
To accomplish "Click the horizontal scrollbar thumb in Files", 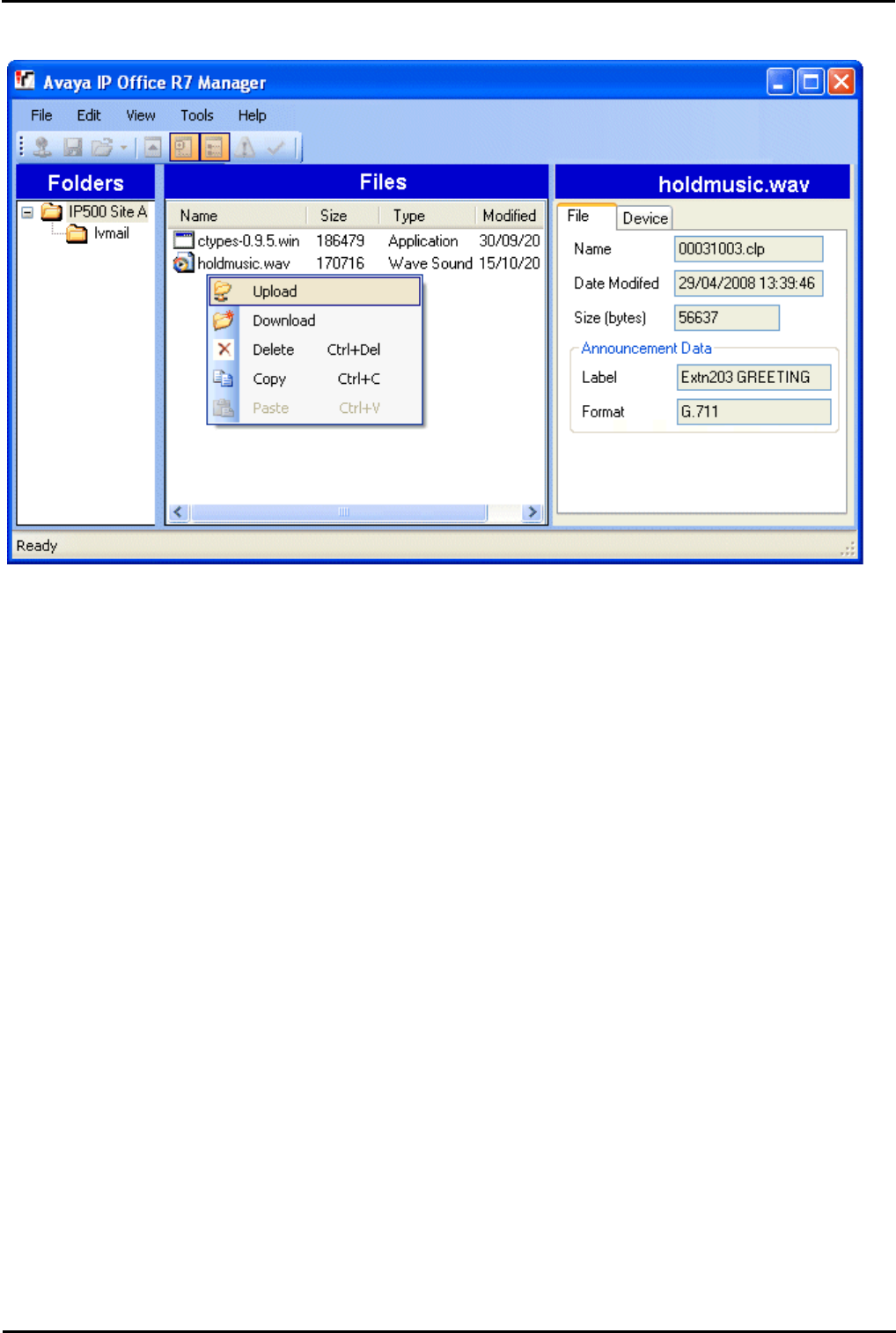I will 340,512.
